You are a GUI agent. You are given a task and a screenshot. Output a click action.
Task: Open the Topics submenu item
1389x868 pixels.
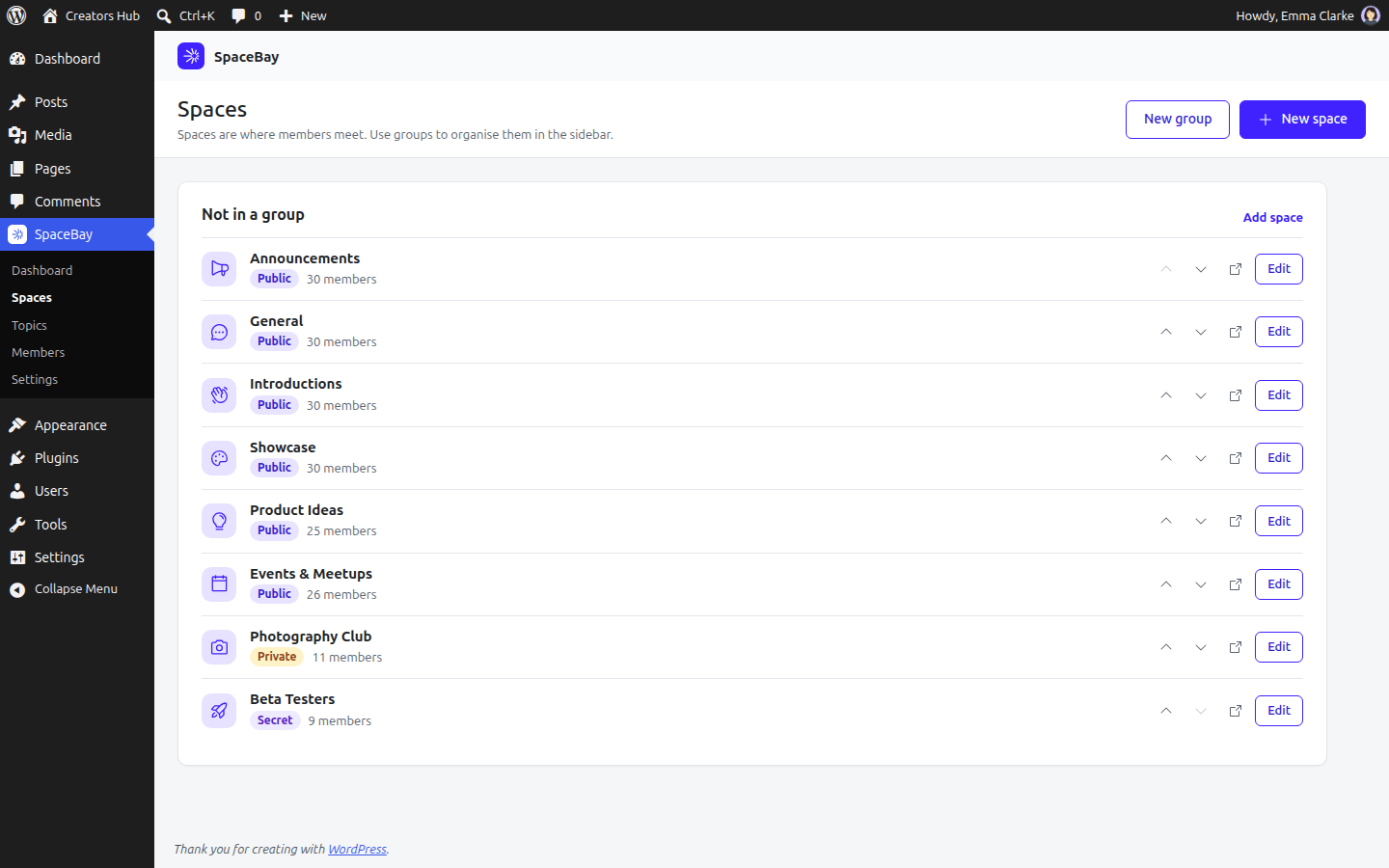pyautogui.click(x=29, y=325)
